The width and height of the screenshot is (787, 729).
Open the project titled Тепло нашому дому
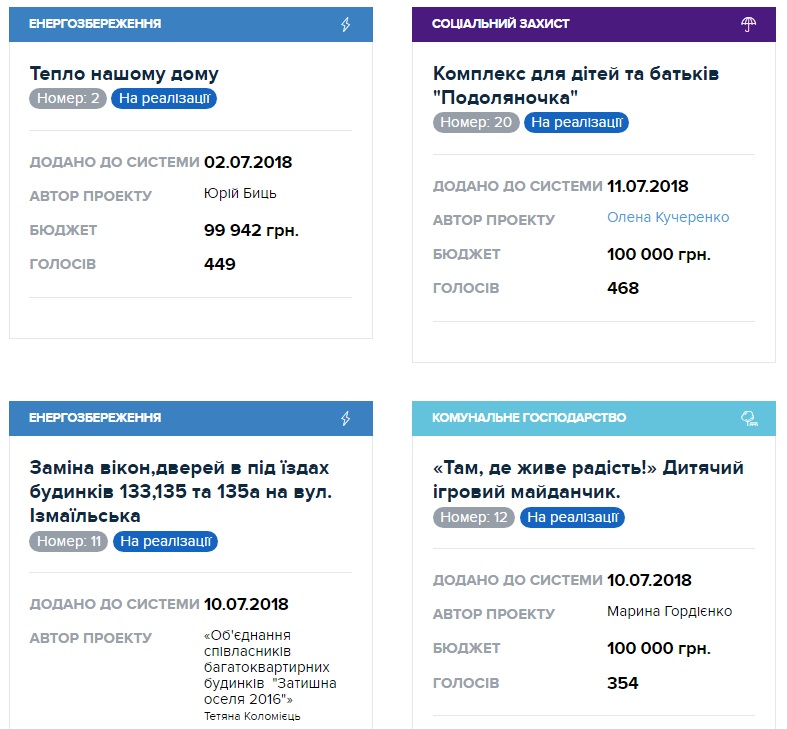click(x=124, y=73)
